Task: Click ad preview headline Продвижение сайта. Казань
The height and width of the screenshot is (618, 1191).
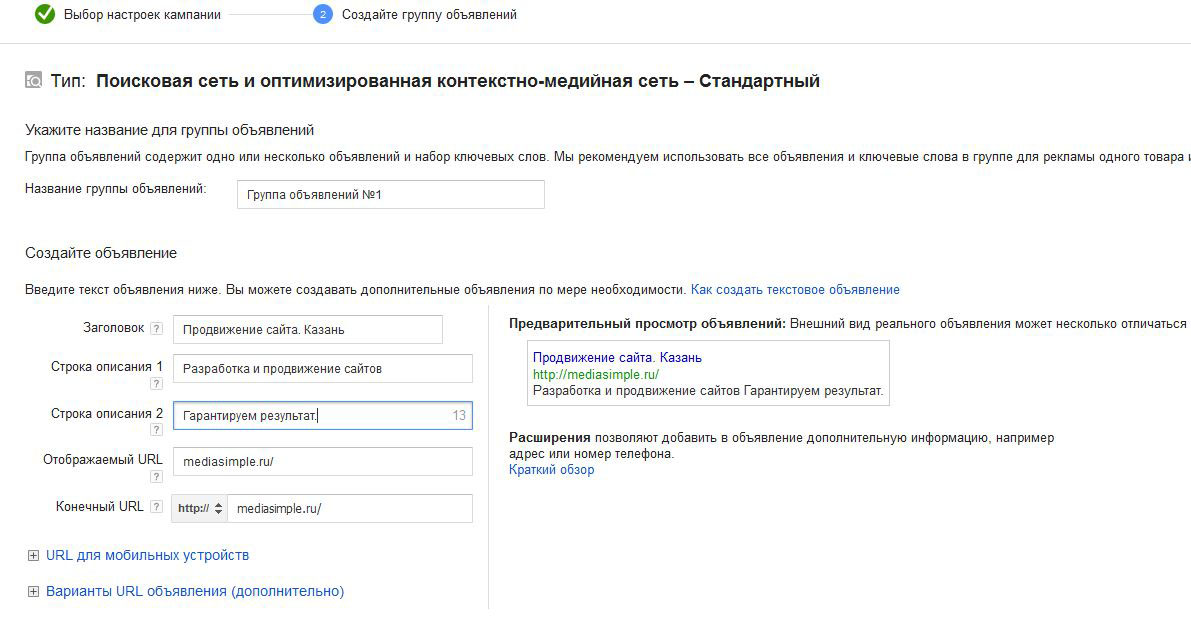Action: 617,358
